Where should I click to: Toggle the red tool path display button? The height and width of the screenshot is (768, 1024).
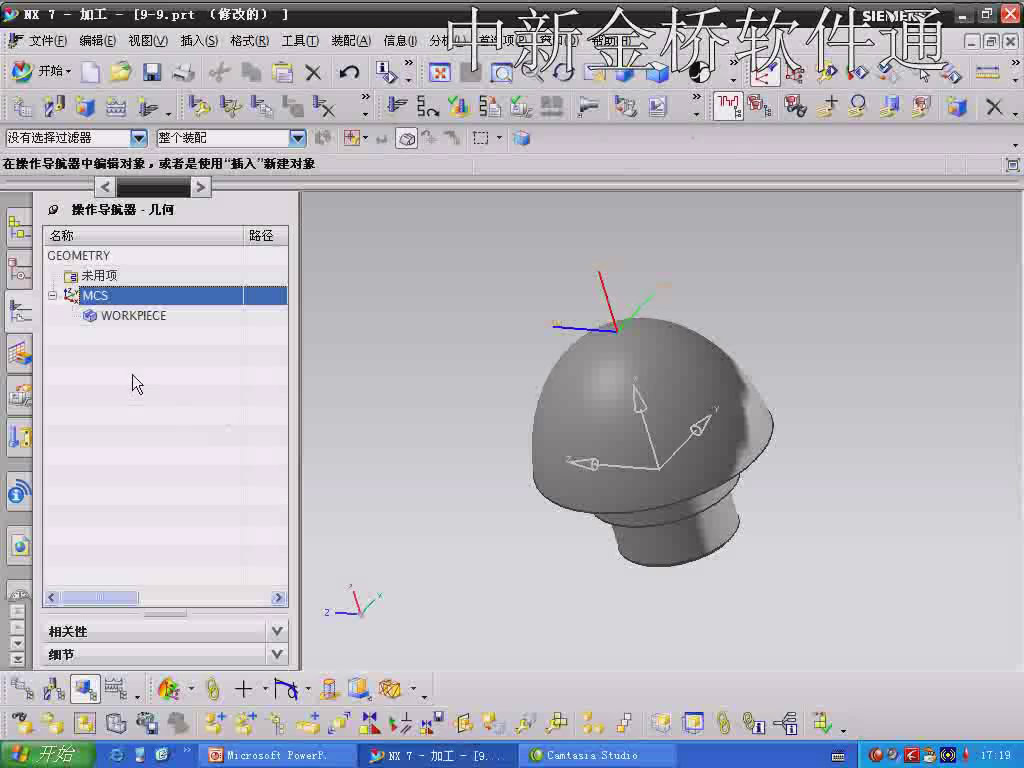728,106
